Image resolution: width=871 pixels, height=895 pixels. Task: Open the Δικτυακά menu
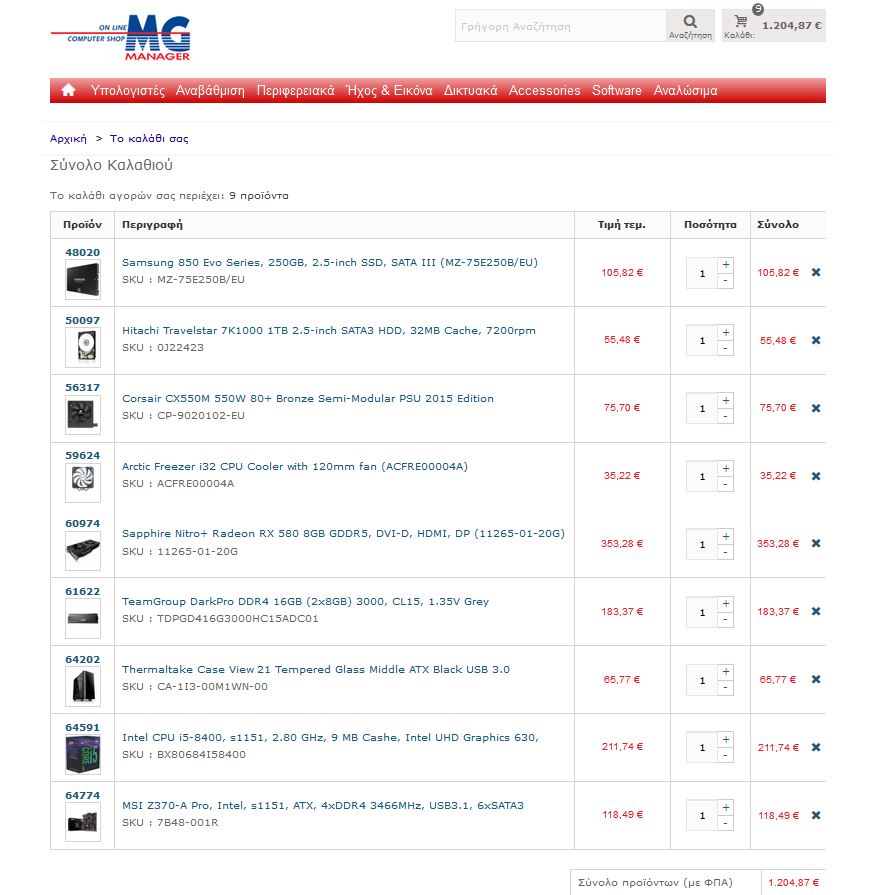click(x=470, y=91)
